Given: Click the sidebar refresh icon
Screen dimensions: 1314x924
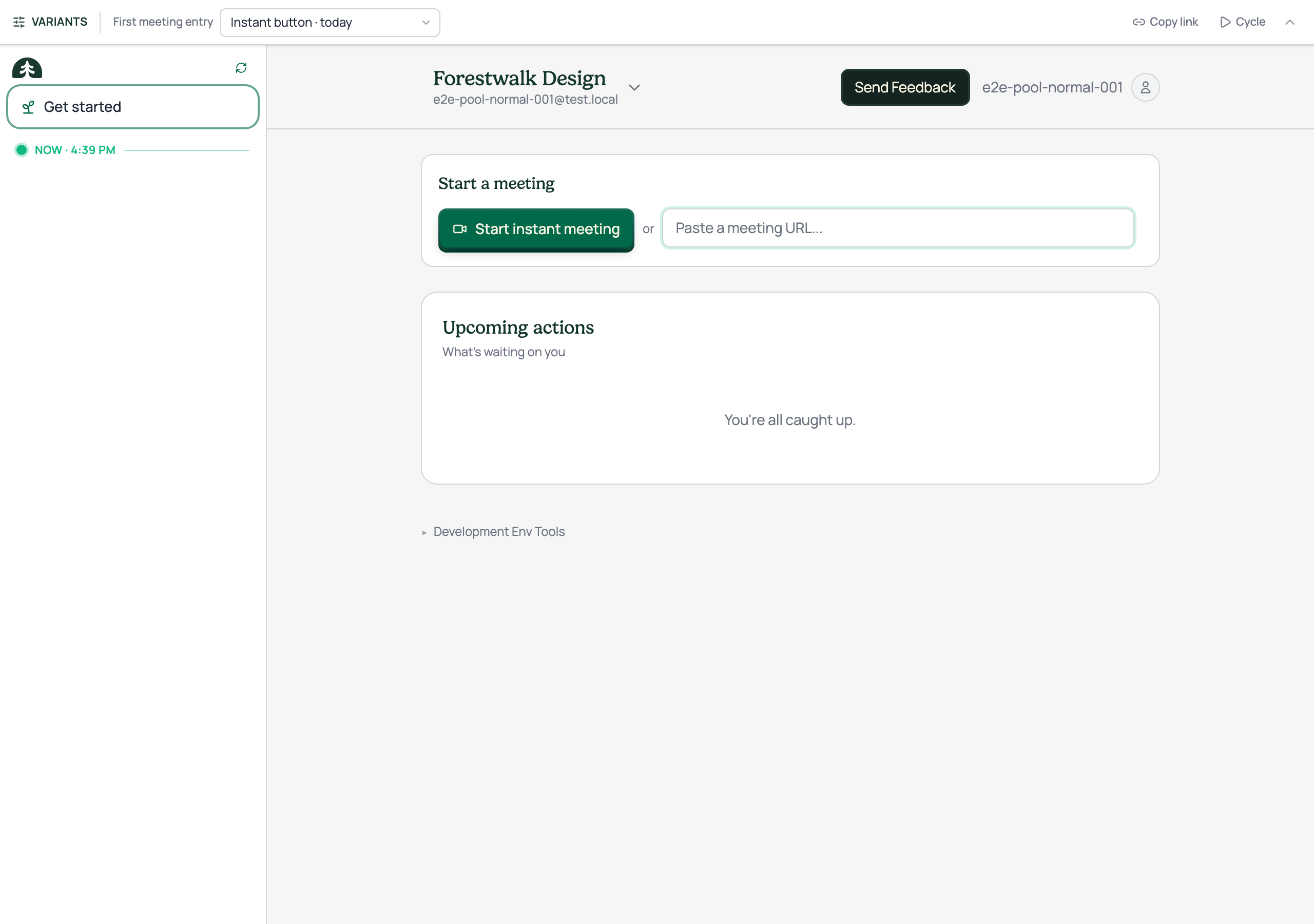Looking at the screenshot, I should (241, 68).
